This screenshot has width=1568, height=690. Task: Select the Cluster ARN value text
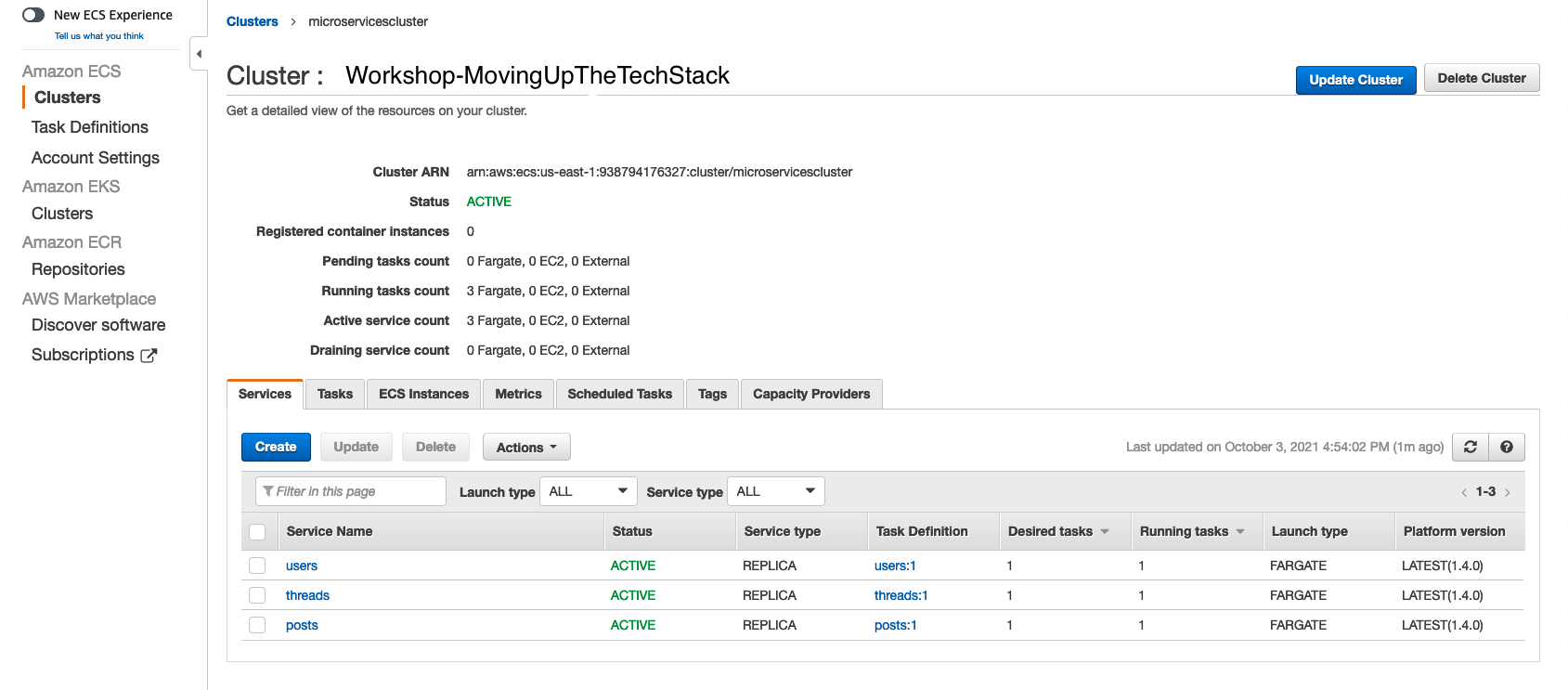(659, 172)
